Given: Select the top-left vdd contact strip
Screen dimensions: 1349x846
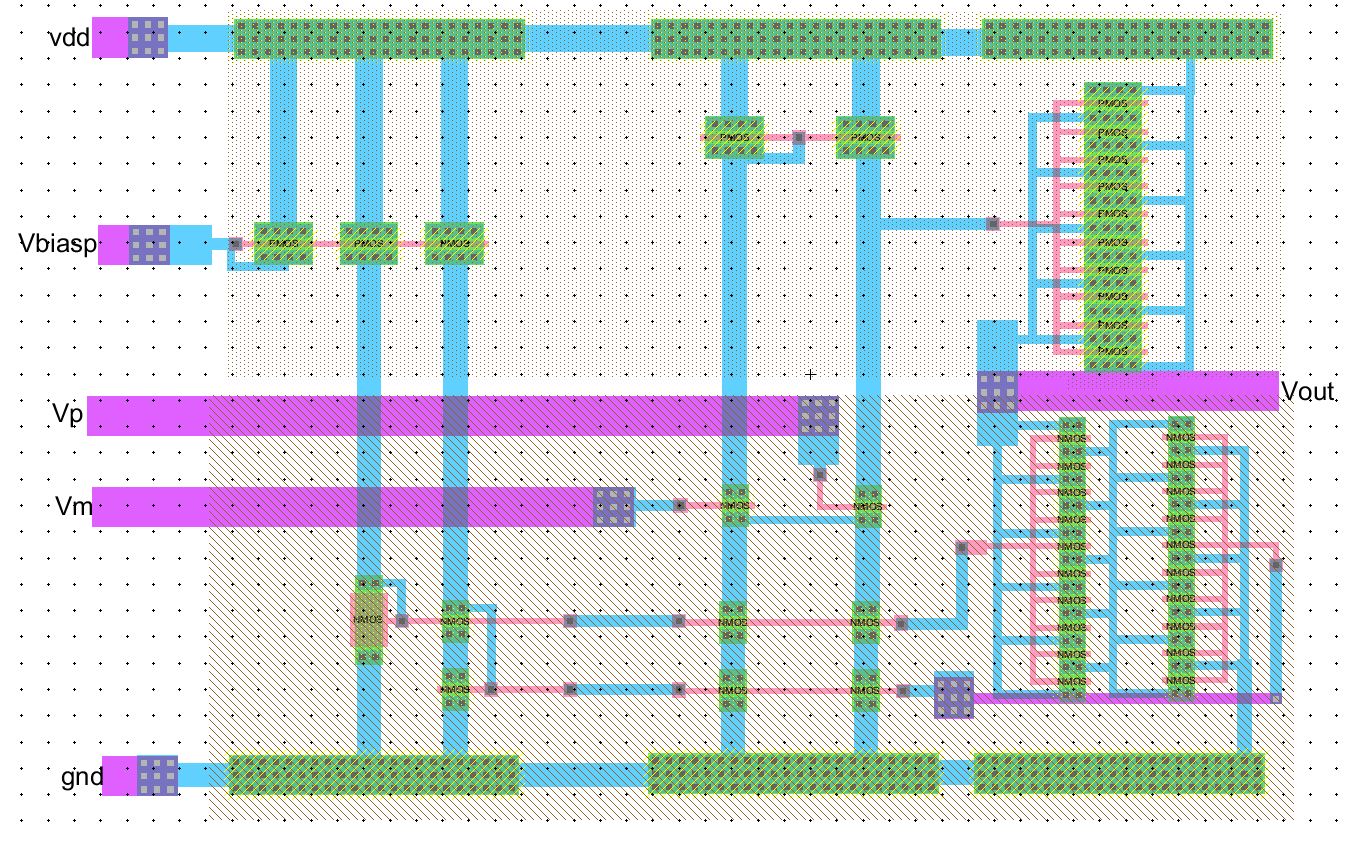Looking at the screenshot, I should [x=379, y=38].
